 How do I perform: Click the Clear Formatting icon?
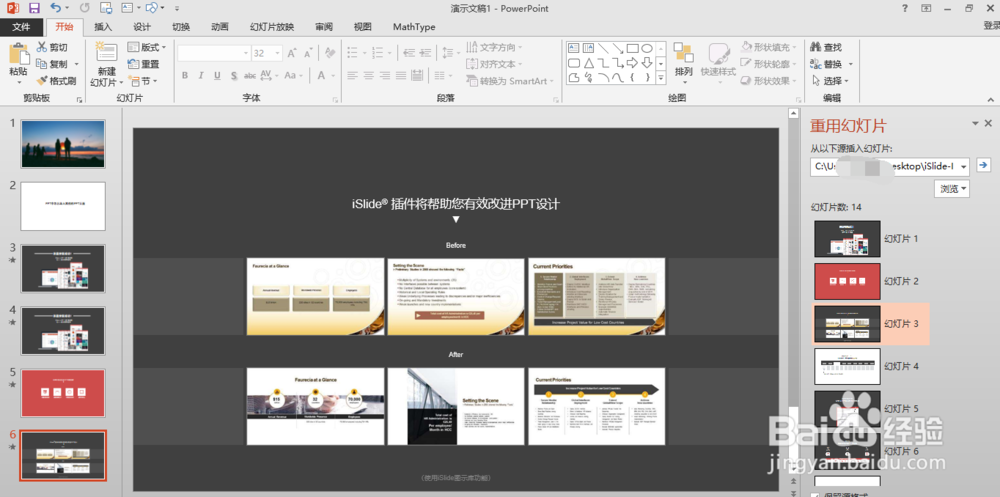coord(330,53)
